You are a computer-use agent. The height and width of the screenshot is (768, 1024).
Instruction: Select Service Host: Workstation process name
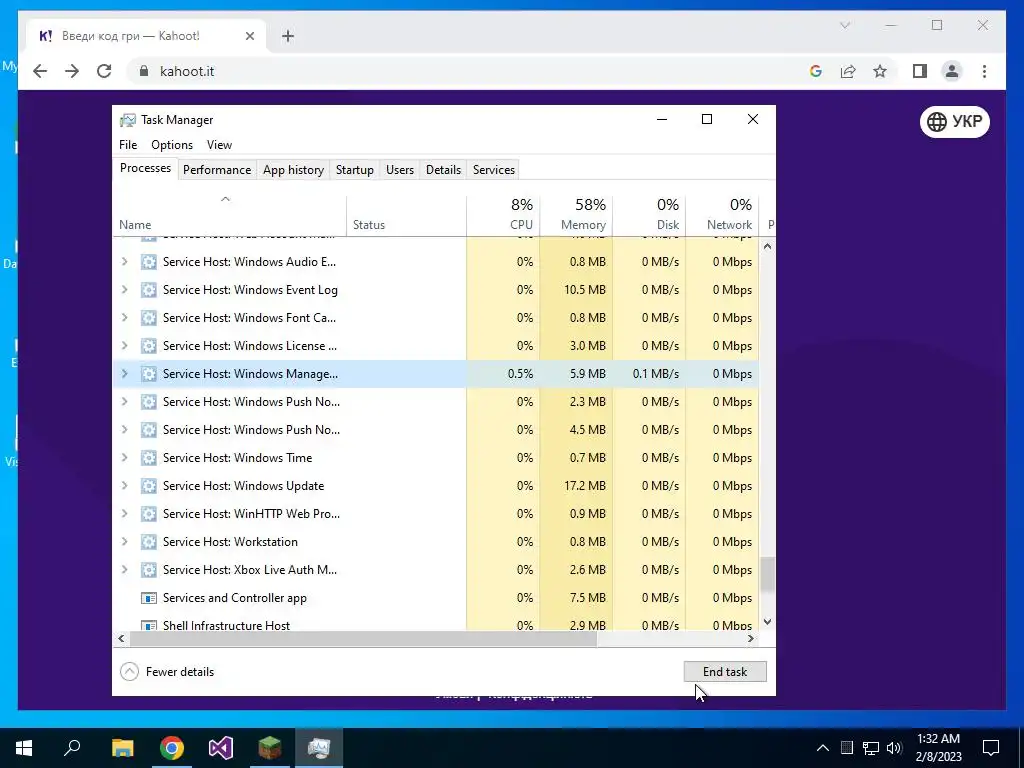point(230,542)
